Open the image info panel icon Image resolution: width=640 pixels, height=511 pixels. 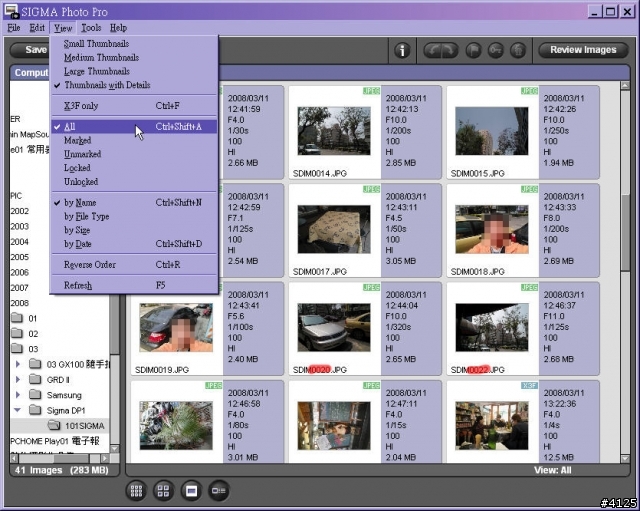tap(402, 51)
